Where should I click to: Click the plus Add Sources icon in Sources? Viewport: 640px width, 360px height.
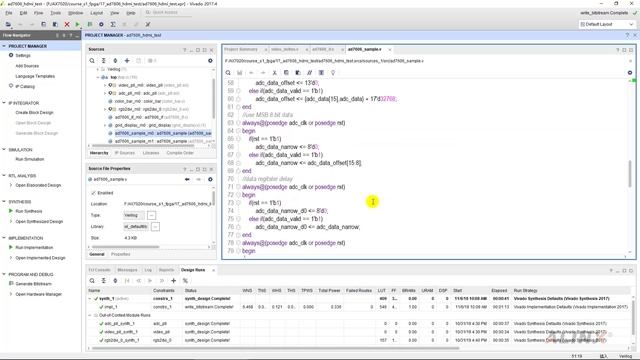tap(127, 61)
